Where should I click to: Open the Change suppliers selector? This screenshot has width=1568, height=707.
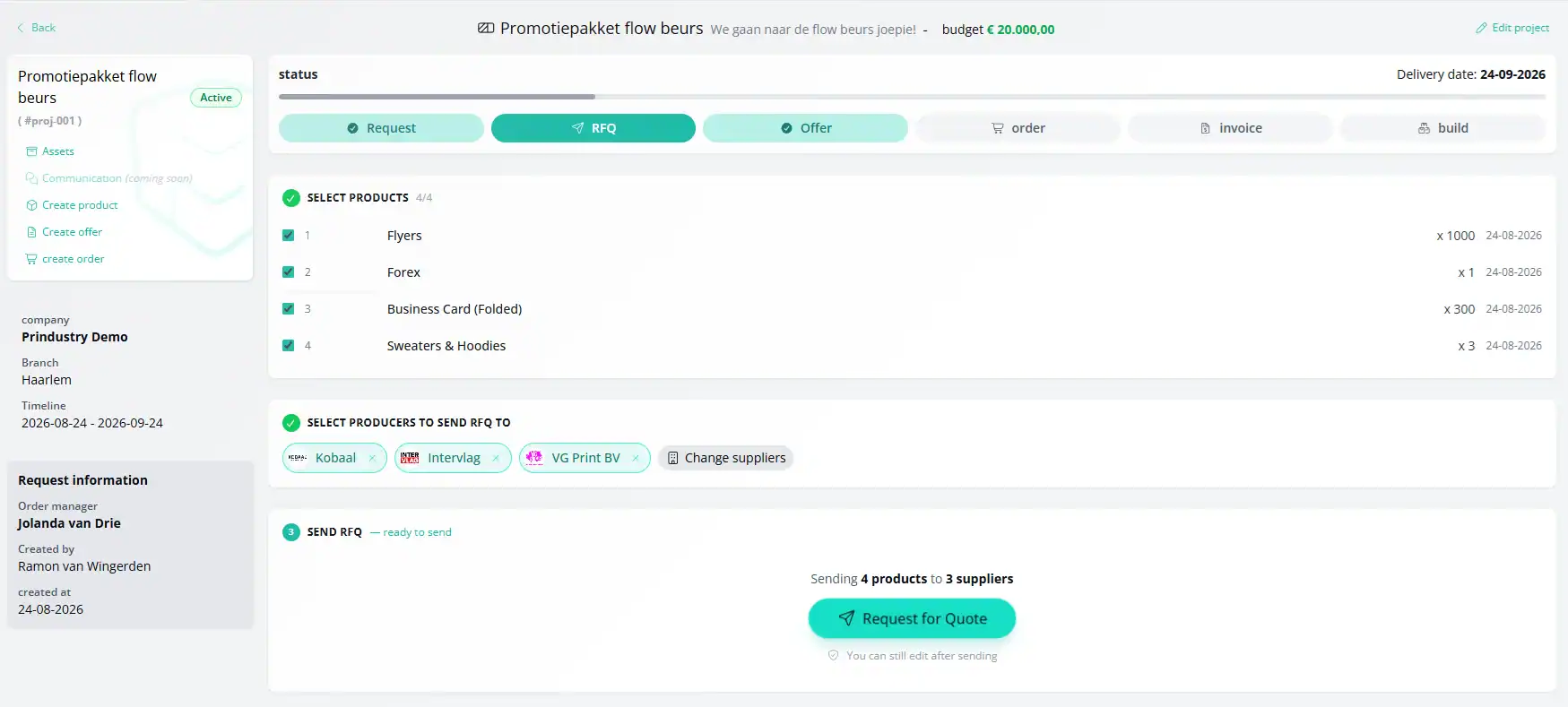726,458
